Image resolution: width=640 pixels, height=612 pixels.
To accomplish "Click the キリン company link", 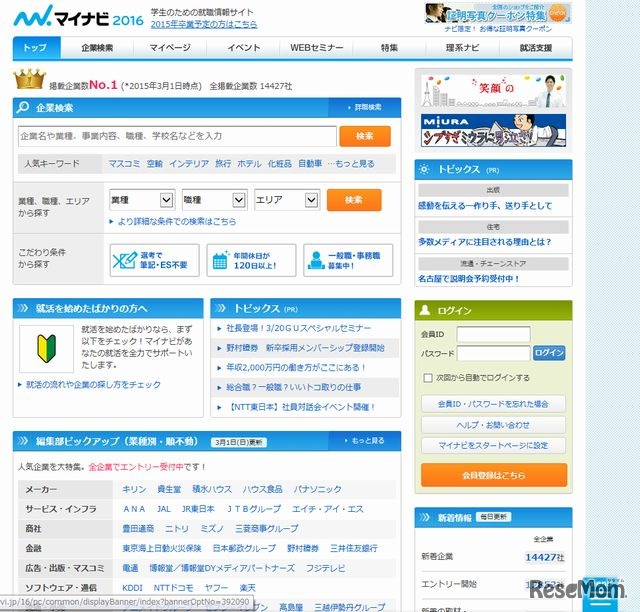I will tap(134, 489).
